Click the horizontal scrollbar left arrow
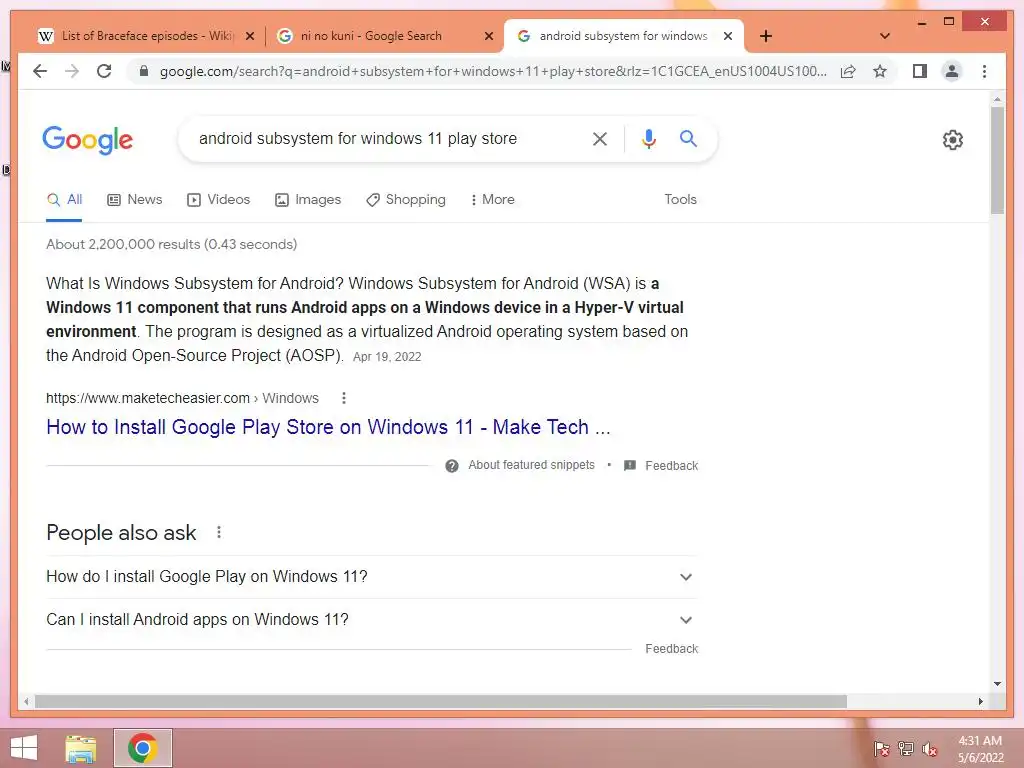 (x=26, y=701)
